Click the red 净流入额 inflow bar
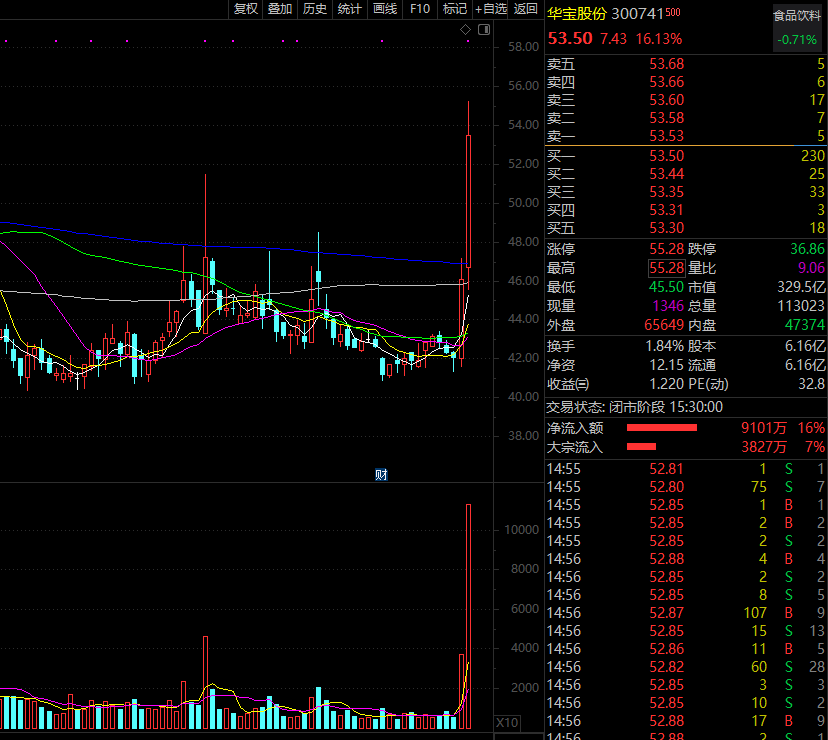Viewport: 828px width, 740px height. [x=661, y=427]
